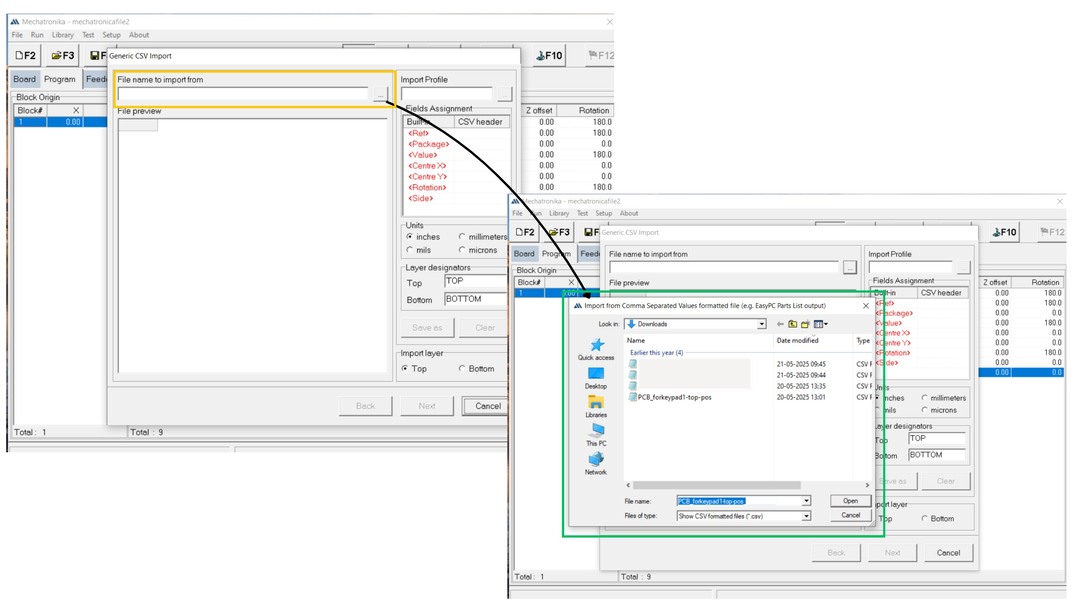Image resolution: width=1080 pixels, height=600 pixels.
Task: Open the Setup menu in left window
Action: (x=112, y=35)
